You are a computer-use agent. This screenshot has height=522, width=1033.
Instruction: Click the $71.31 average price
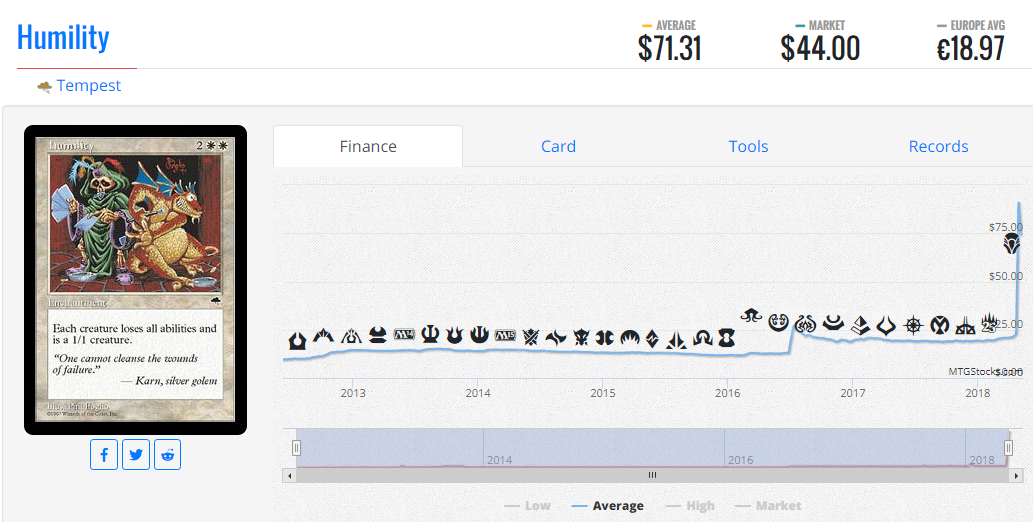point(669,48)
